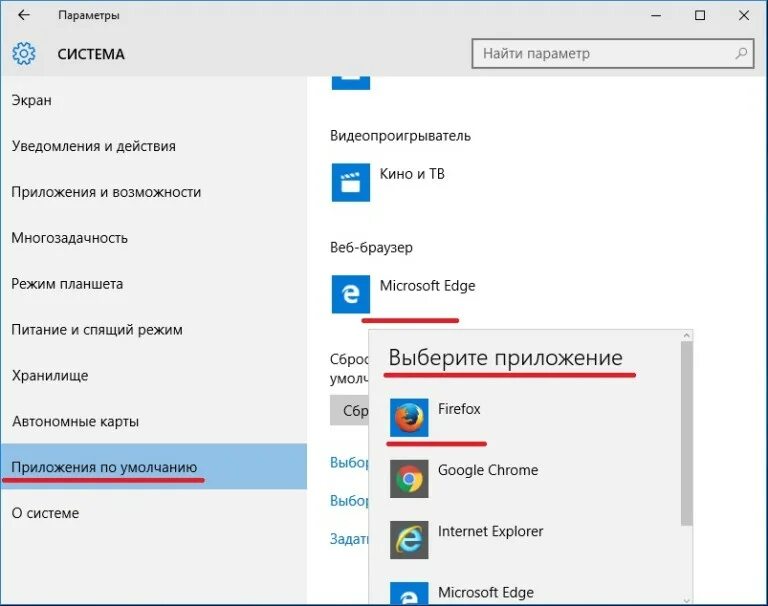Click the Кино и ТВ text label

pyautogui.click(x=412, y=174)
